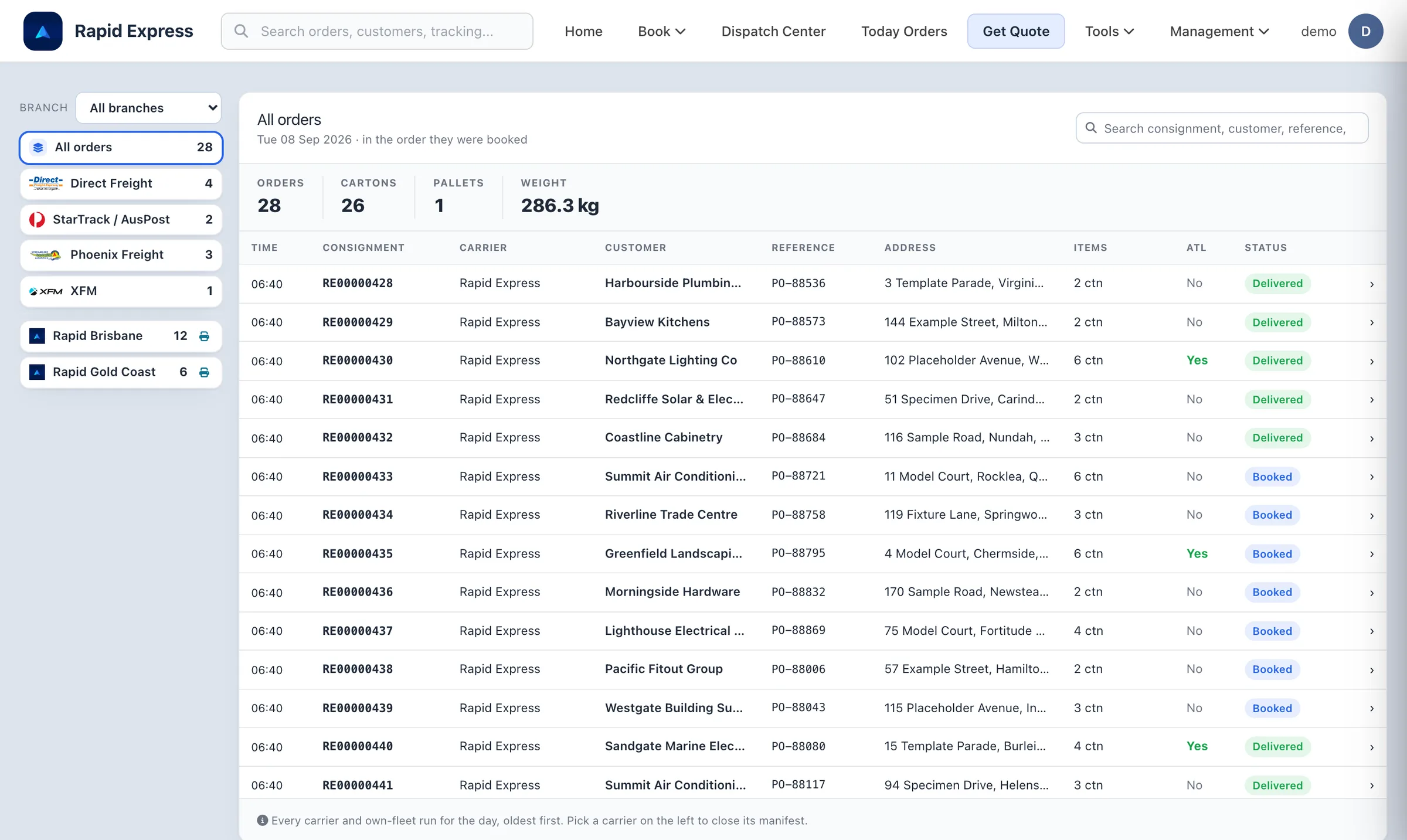Image resolution: width=1407 pixels, height=840 pixels.
Task: Click the magnifier icon in top search bar
Action: (x=241, y=31)
